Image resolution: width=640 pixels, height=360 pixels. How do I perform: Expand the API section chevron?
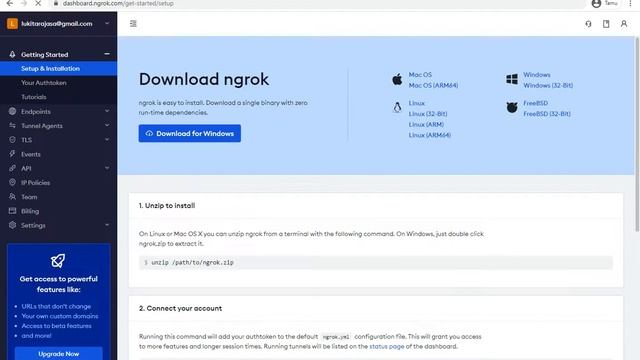pyautogui.click(x=107, y=168)
